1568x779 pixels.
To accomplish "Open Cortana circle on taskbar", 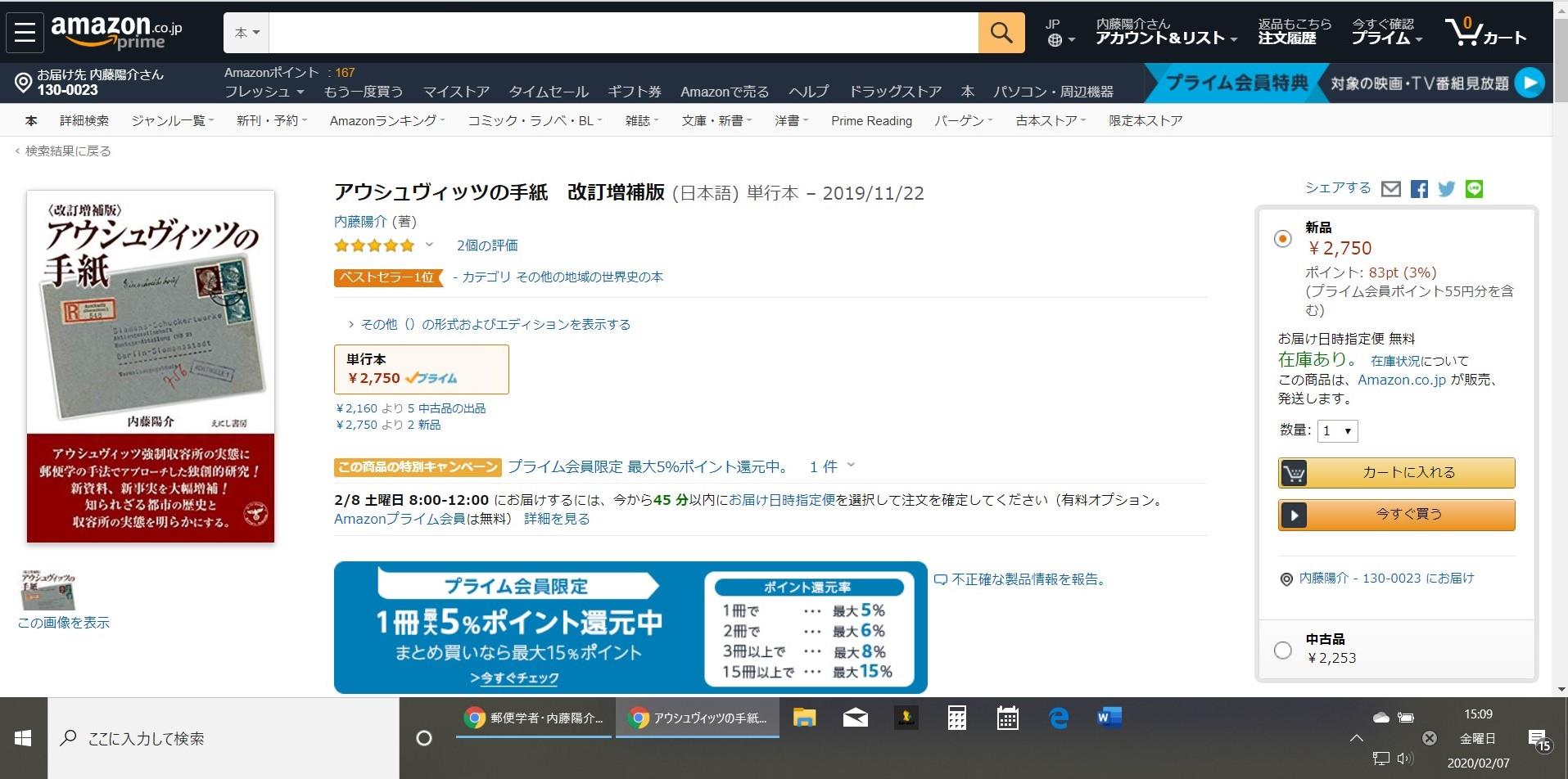I will pos(424,738).
